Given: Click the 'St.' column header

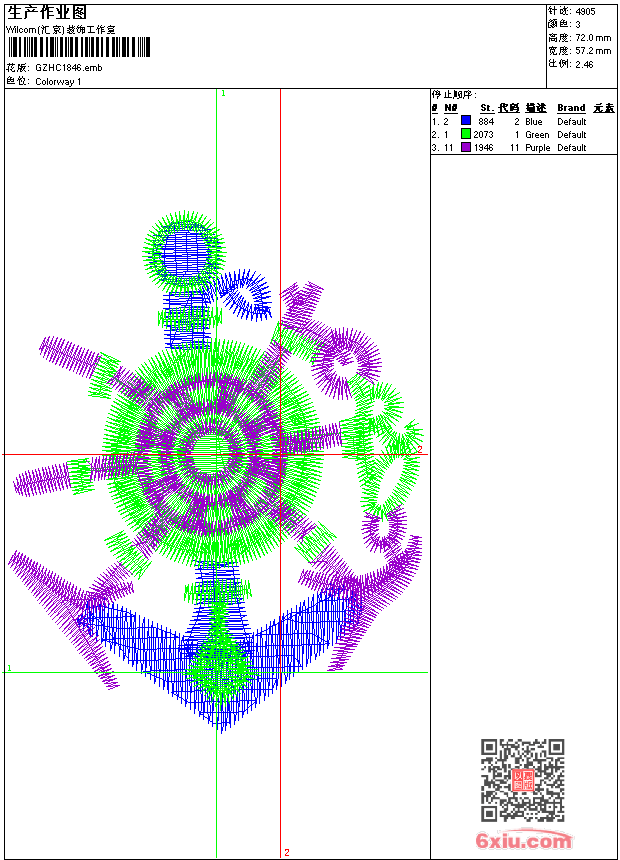Looking at the screenshot, I should [x=487, y=108].
